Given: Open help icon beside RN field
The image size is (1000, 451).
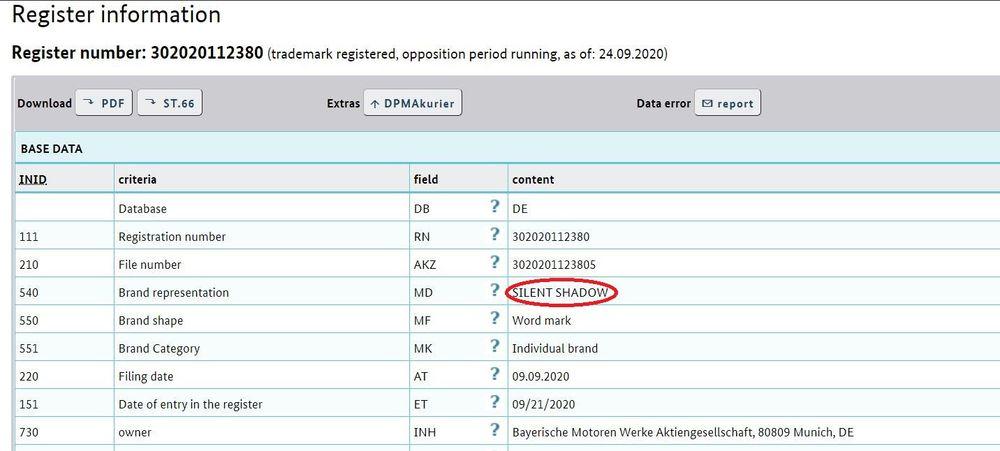Looking at the screenshot, I should (494, 235).
